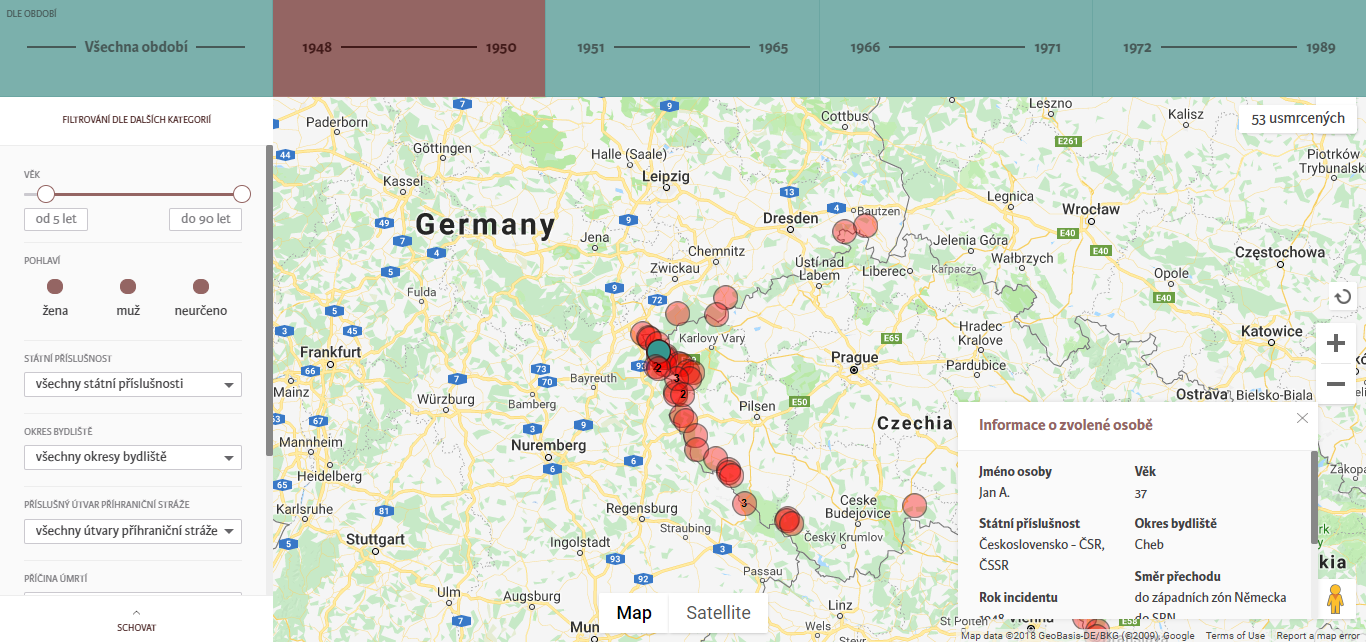Click the map zoom in plus button
This screenshot has height=642, width=1366.
click(x=1335, y=344)
